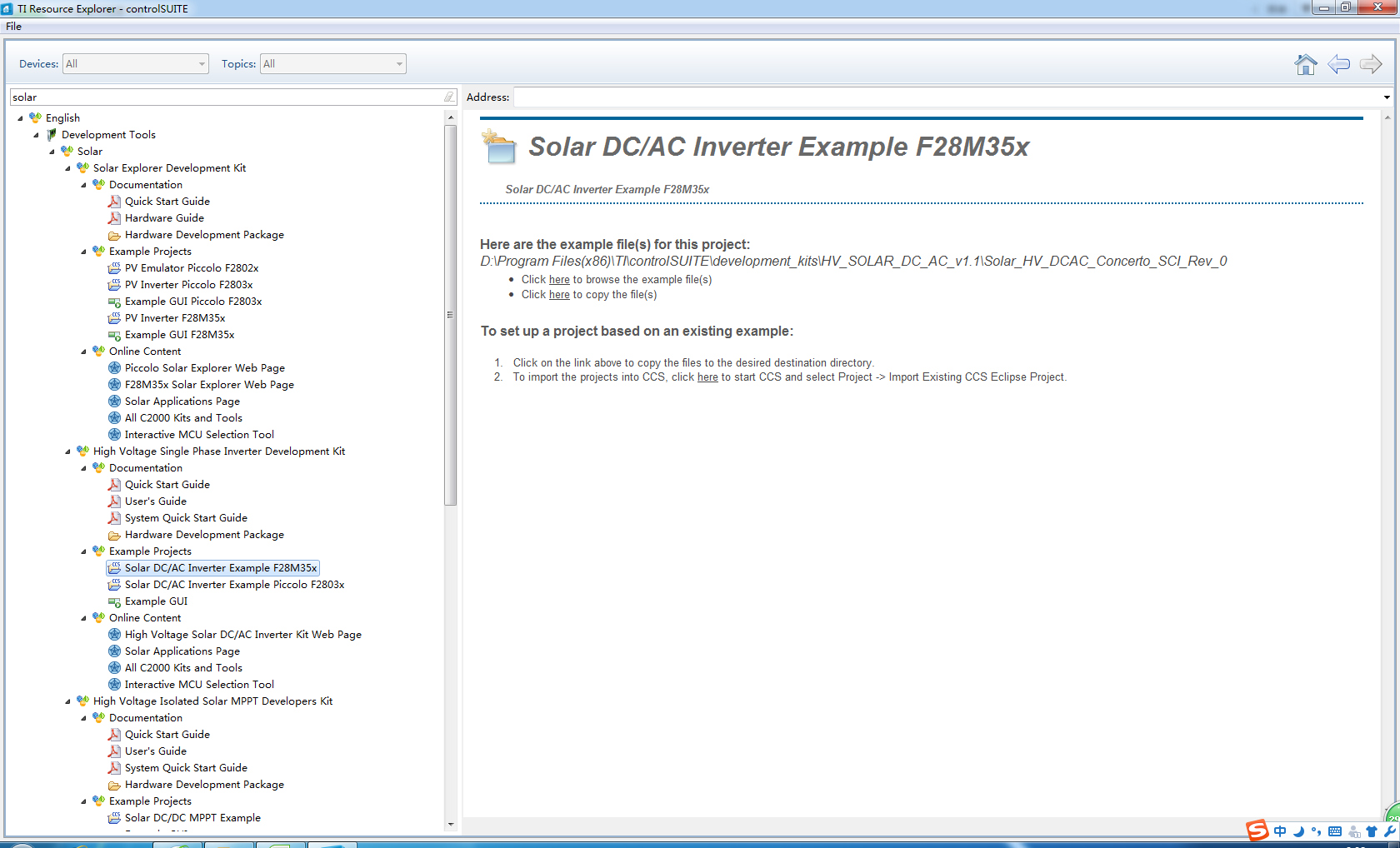Click the wrench settings icon on input toolbar
The height and width of the screenshot is (848, 1400).
coord(1389,831)
